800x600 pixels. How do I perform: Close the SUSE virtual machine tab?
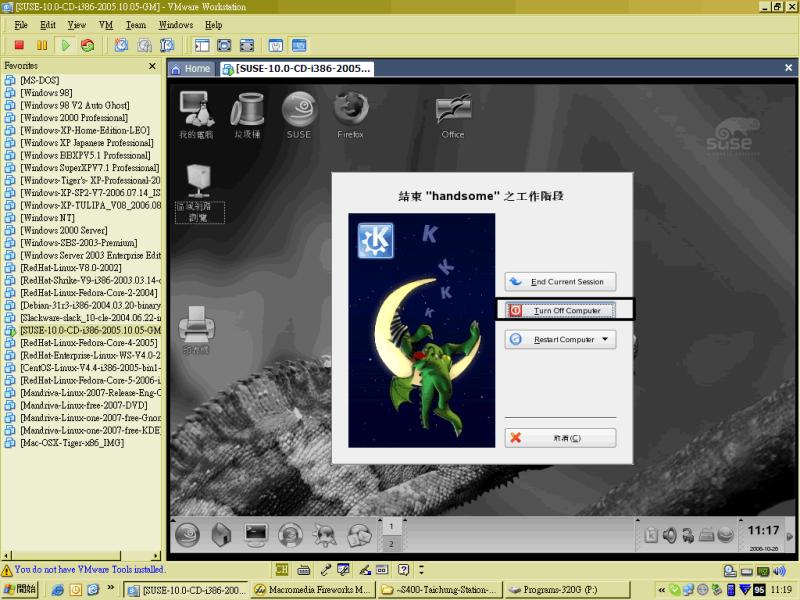[x=788, y=67]
